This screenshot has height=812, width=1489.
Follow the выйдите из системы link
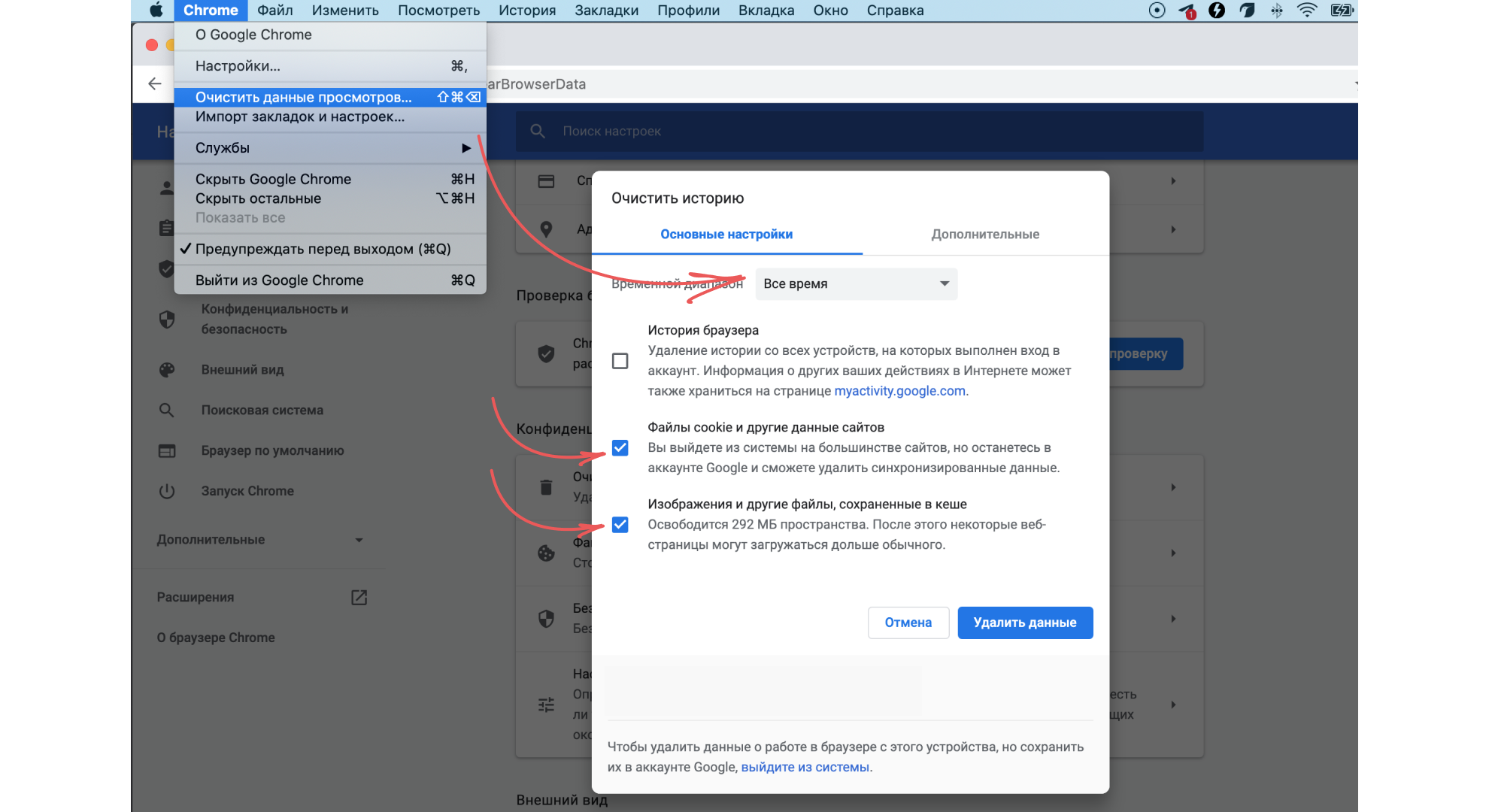[x=805, y=767]
